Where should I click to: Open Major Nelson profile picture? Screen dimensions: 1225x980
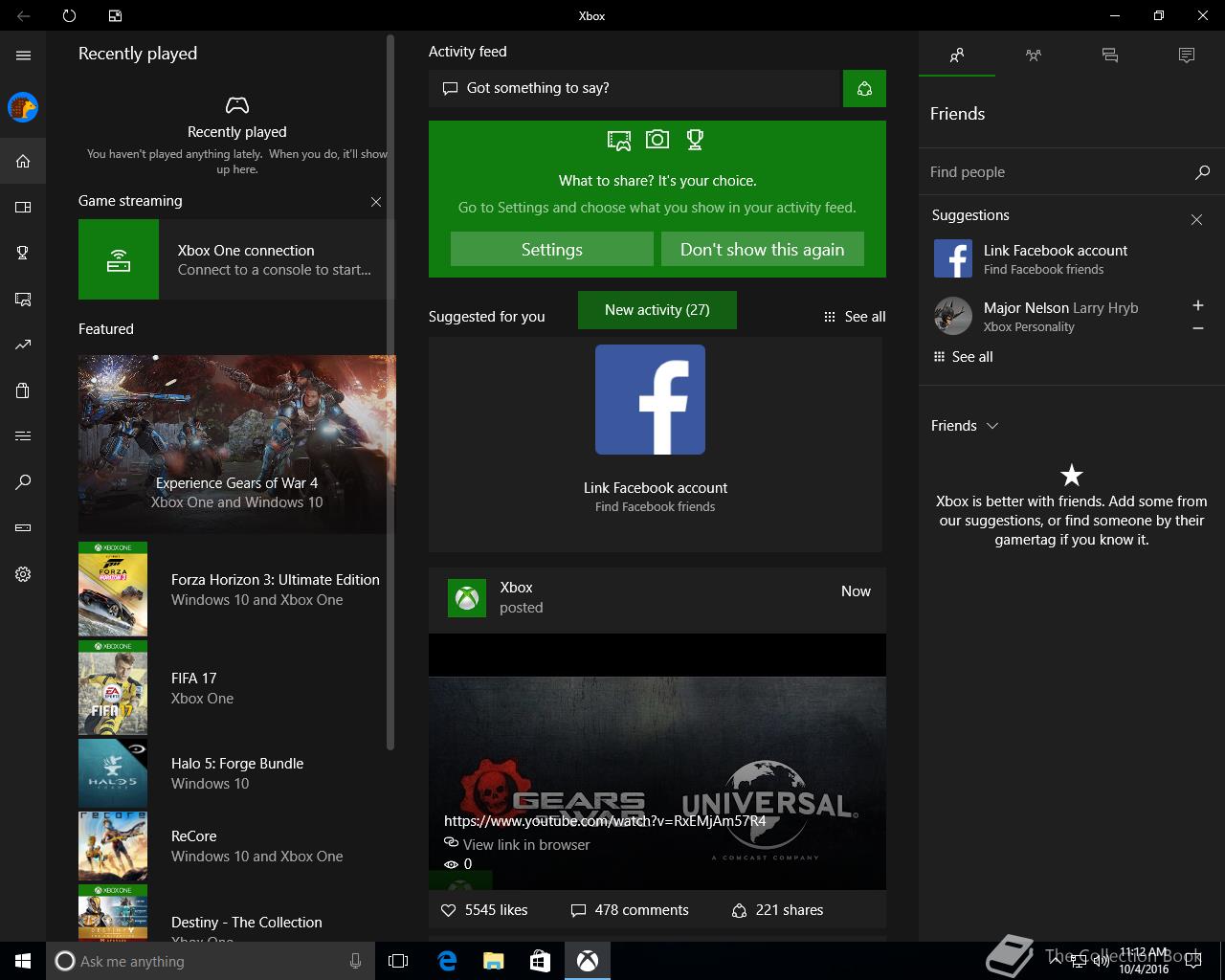953,316
